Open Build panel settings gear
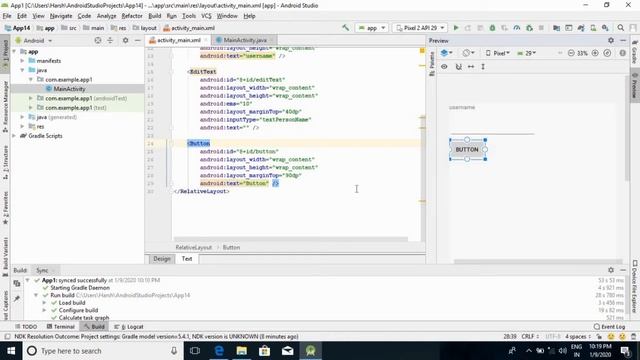Screen dimensions: 640x360 pos(611,270)
